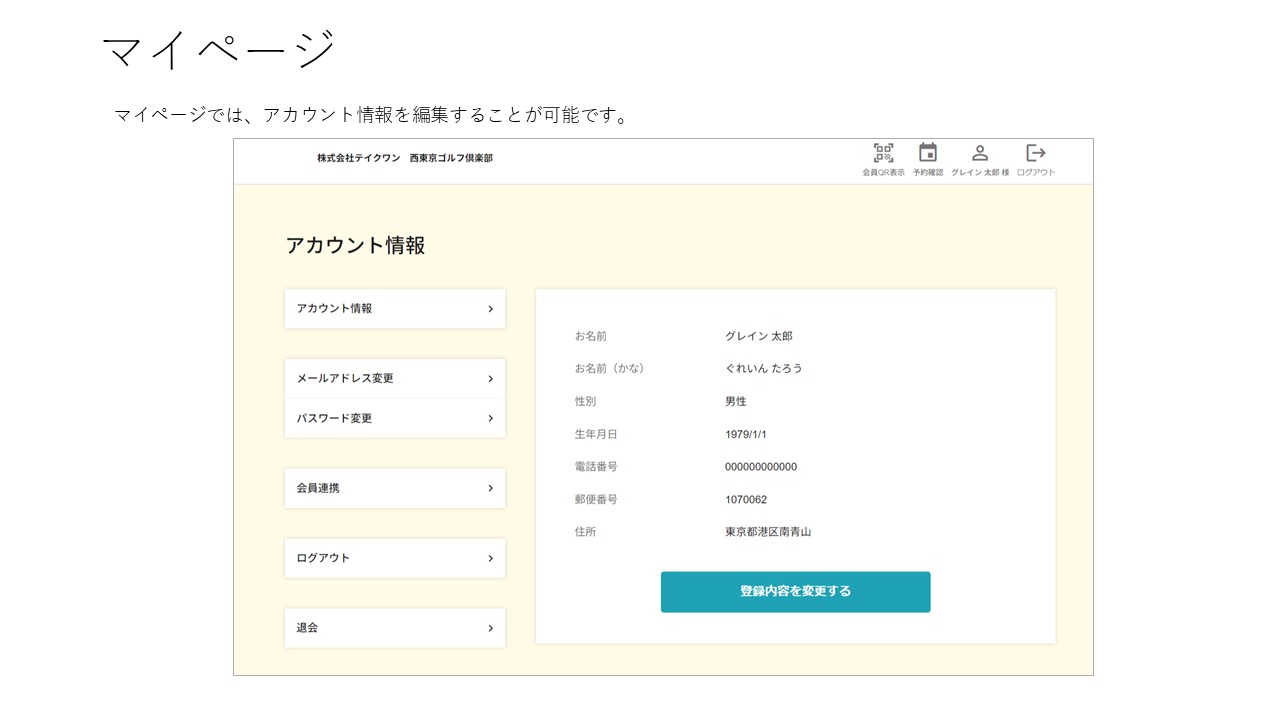Click the 性別 field label
This screenshot has width=1280, height=720.
[x=585, y=401]
